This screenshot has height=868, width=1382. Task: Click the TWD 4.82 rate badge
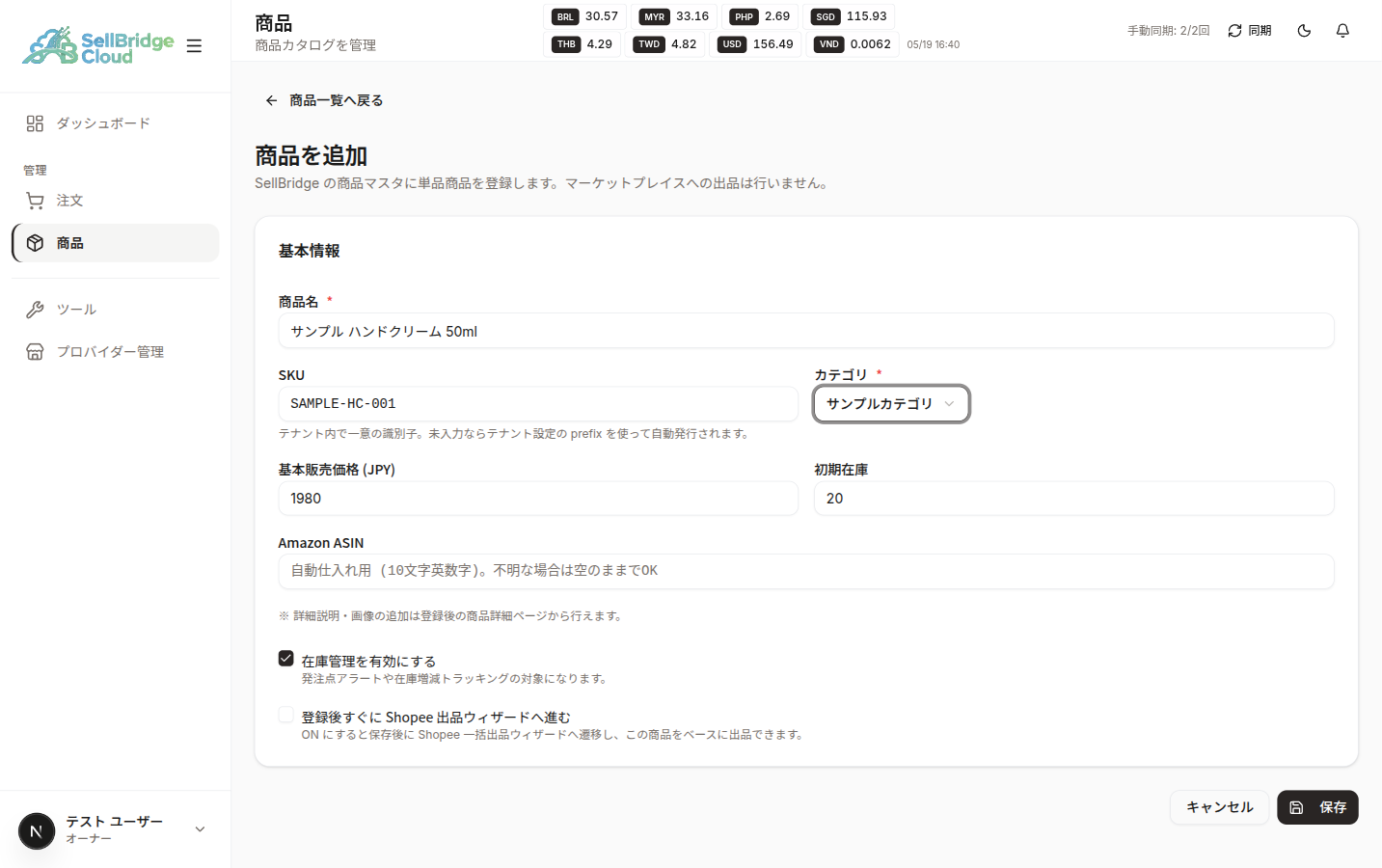click(665, 44)
